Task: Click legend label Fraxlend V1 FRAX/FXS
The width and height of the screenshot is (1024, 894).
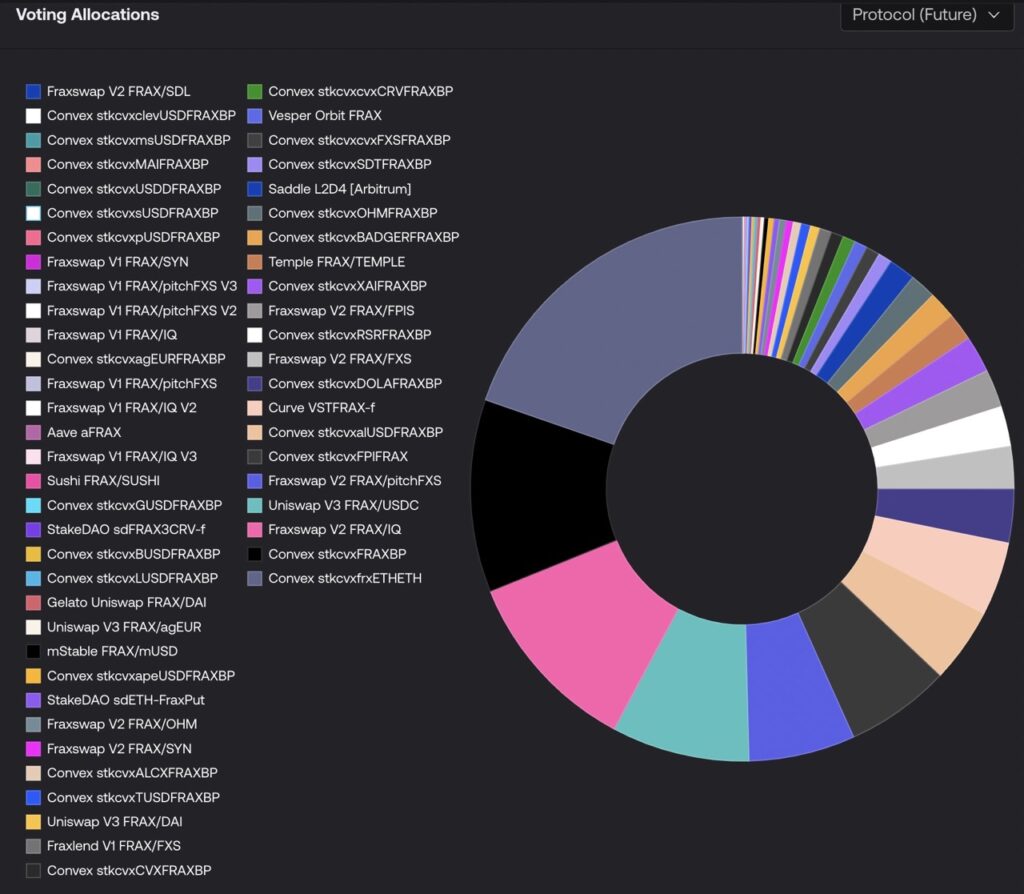Action: (x=114, y=846)
